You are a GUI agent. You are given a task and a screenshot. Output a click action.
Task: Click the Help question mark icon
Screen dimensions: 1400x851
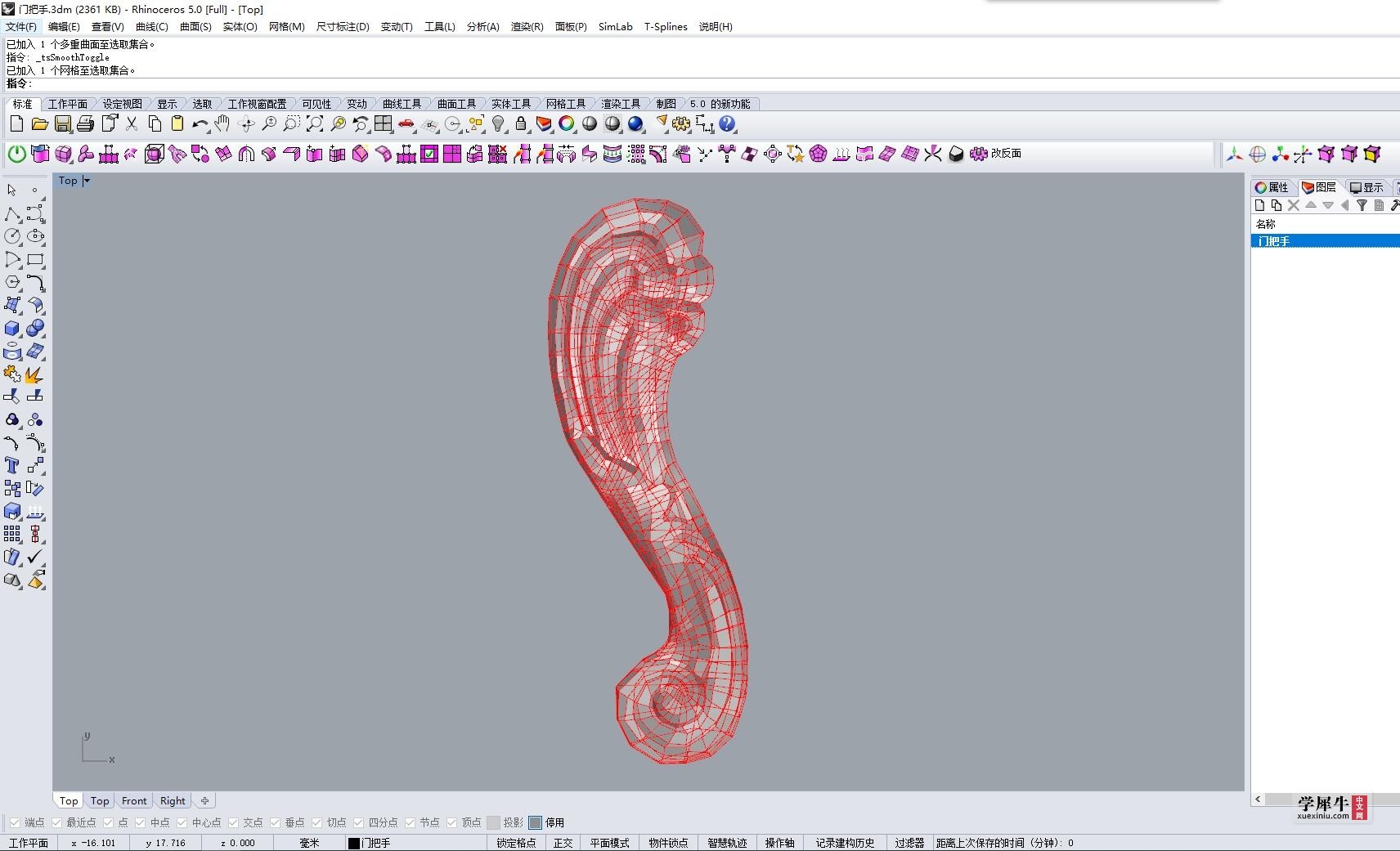[727, 124]
